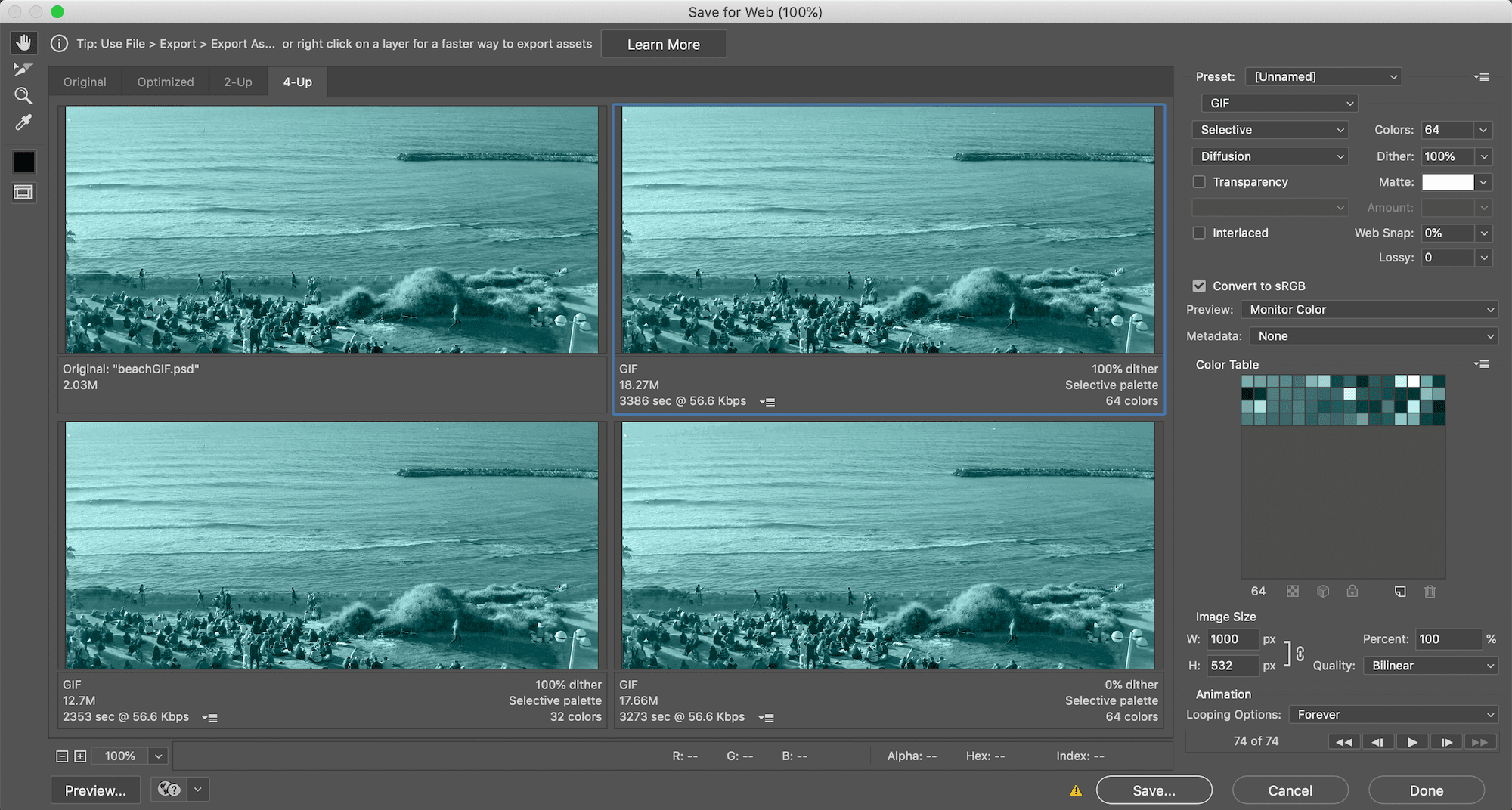The height and width of the screenshot is (810, 1512).
Task: Toggle slices visibility icon
Action: click(x=23, y=193)
